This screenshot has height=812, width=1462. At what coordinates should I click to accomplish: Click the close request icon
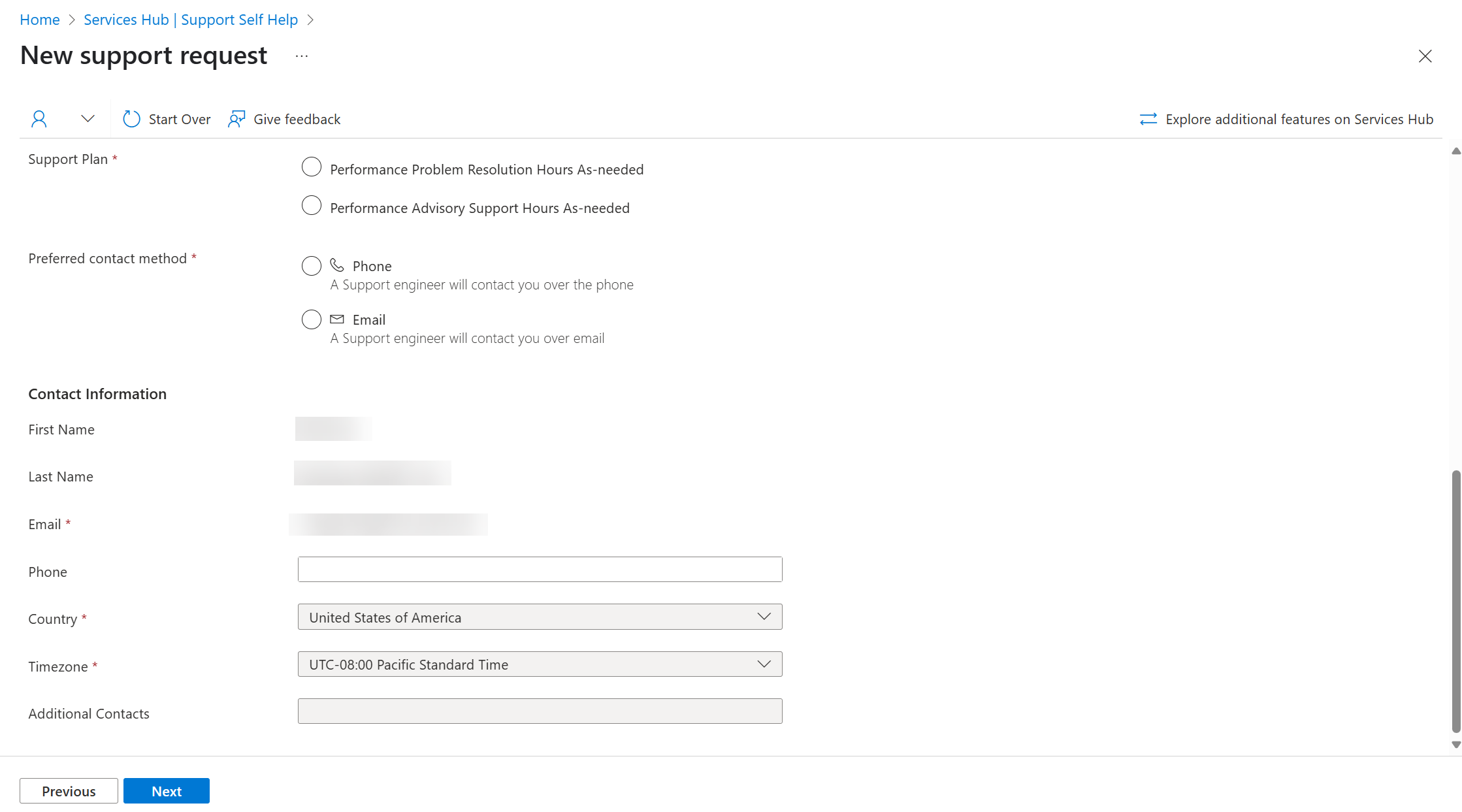pyautogui.click(x=1426, y=56)
